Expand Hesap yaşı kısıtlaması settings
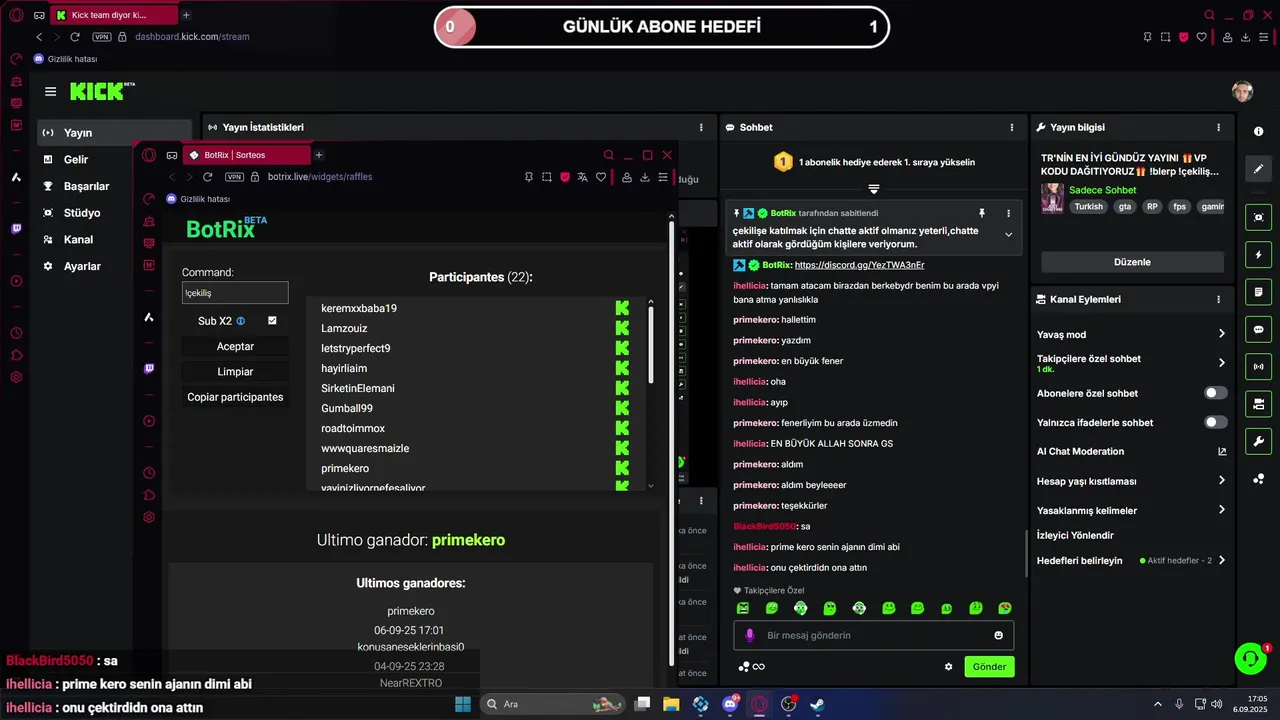 tap(1221, 481)
